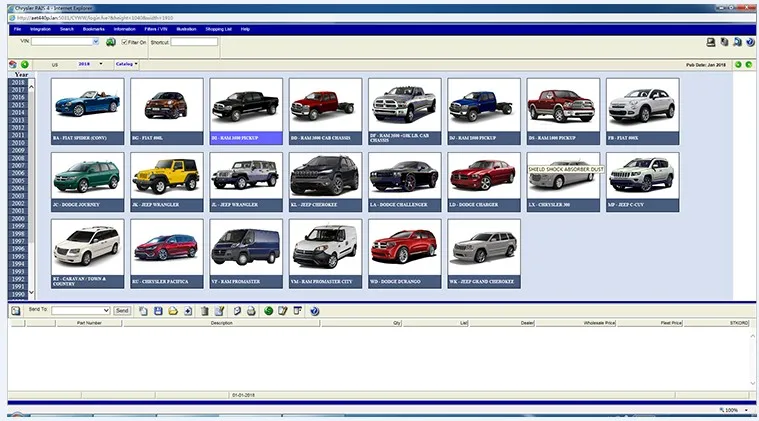
Task: Open the Illustration menu
Action: [186, 29]
